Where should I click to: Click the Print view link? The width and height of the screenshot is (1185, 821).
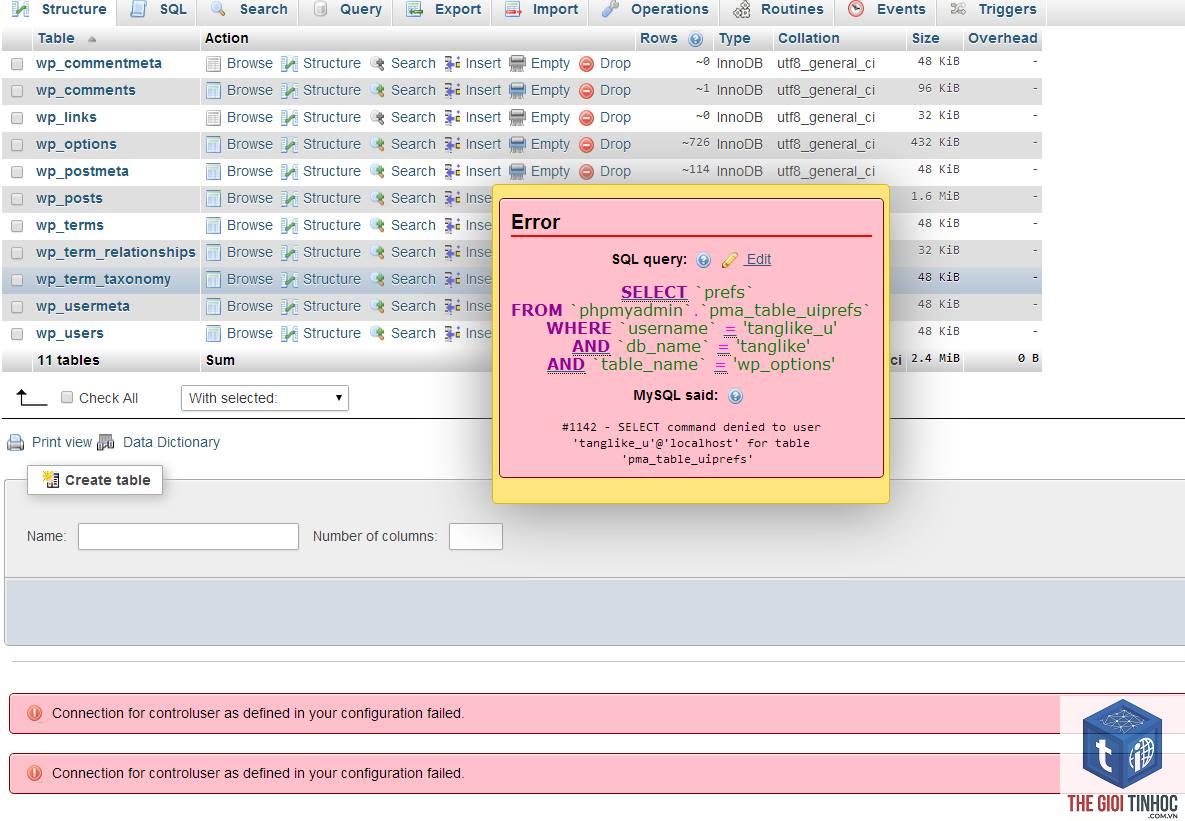click(62, 442)
